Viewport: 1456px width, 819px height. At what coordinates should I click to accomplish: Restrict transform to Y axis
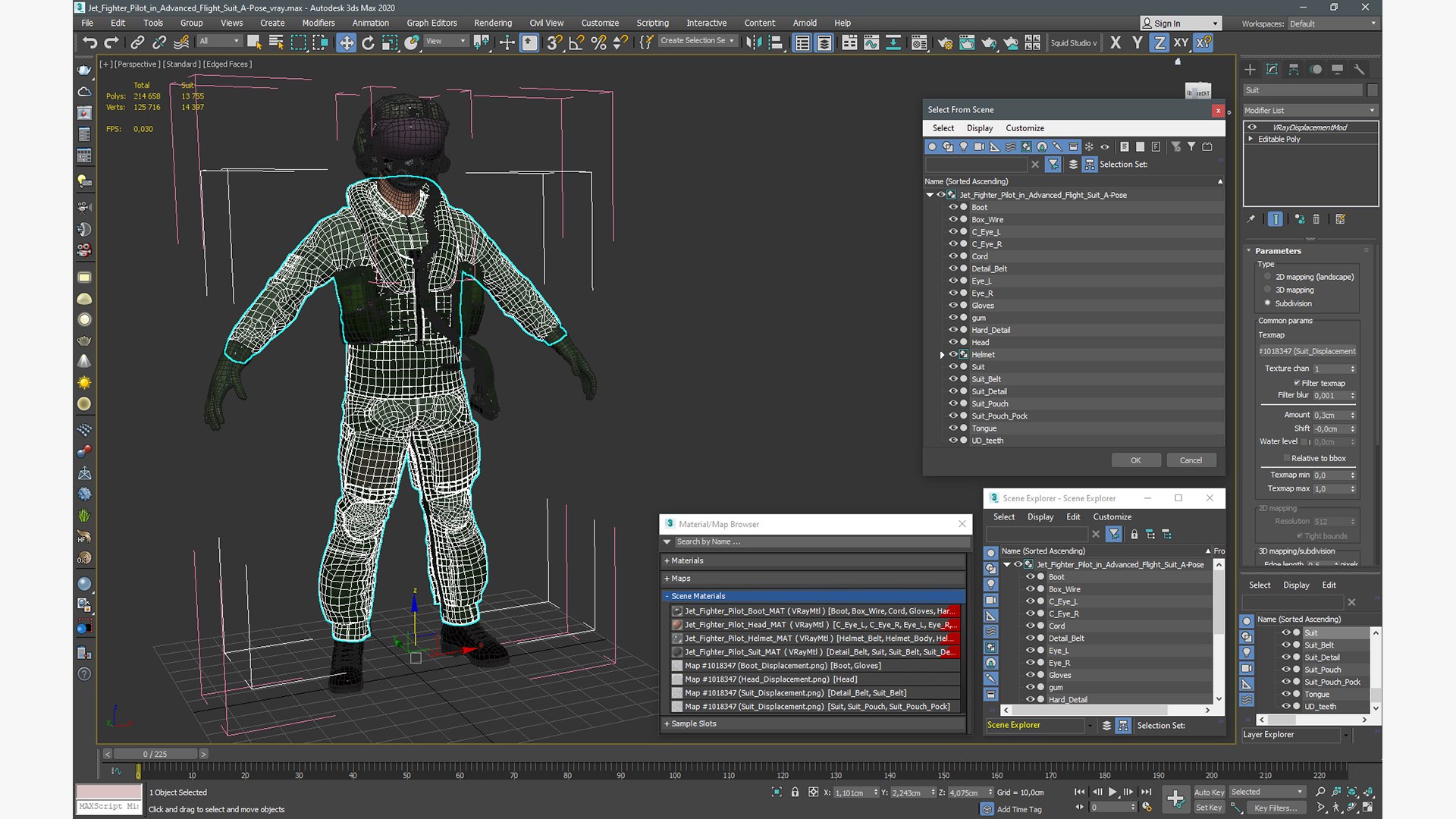click(x=1137, y=42)
